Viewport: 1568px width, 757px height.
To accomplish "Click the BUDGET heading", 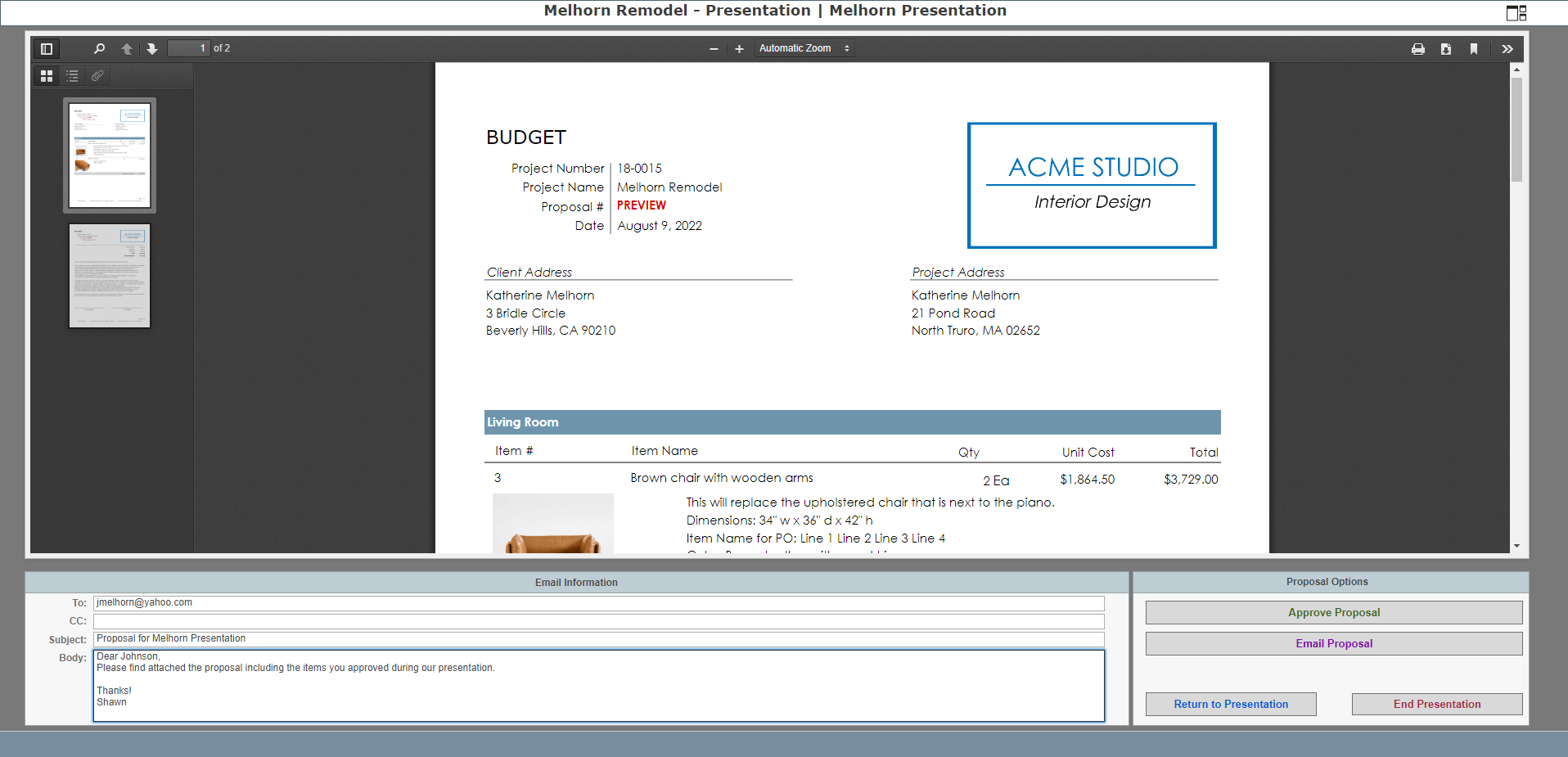I will tap(526, 137).
